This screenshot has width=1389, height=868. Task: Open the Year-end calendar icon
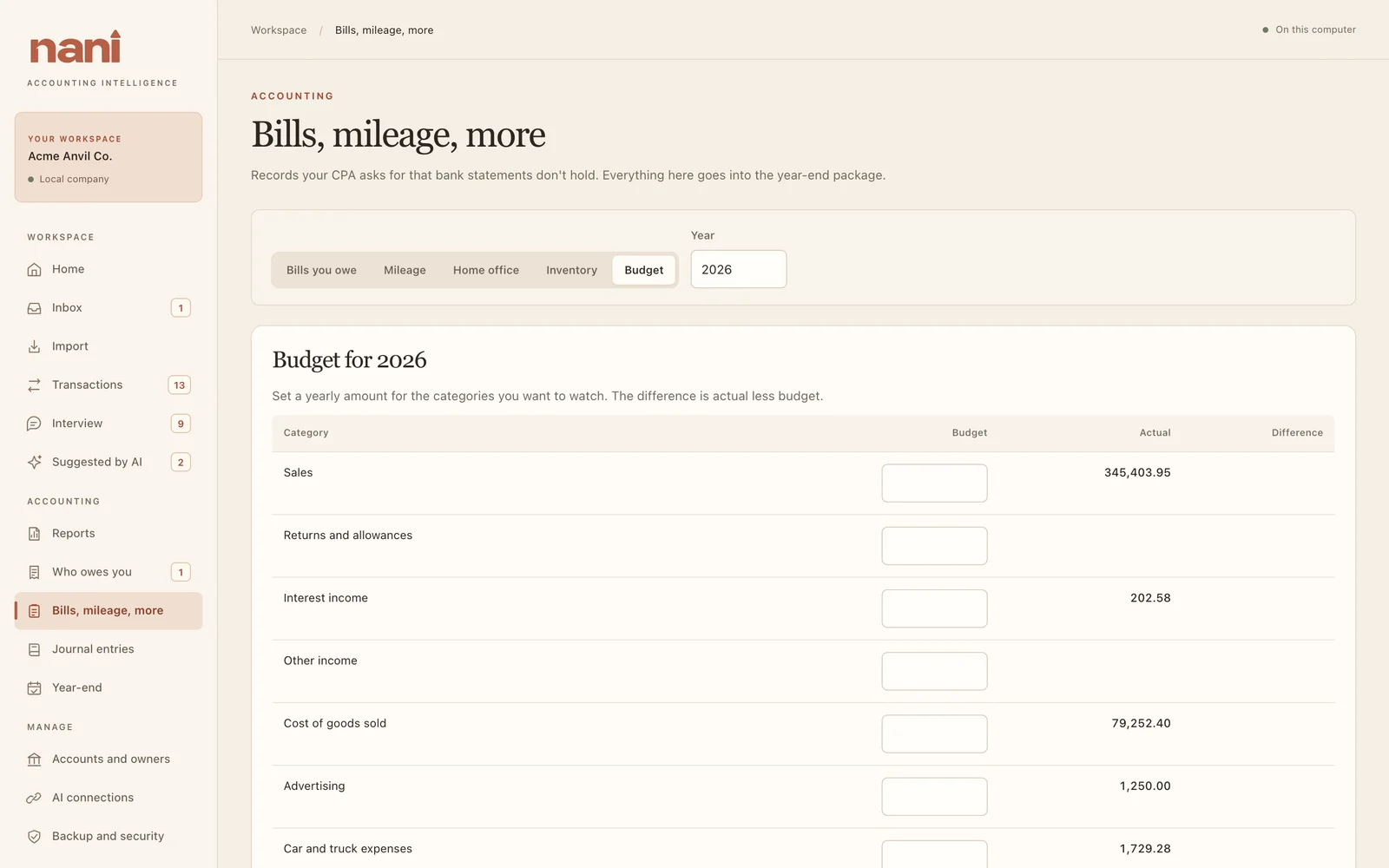point(34,687)
